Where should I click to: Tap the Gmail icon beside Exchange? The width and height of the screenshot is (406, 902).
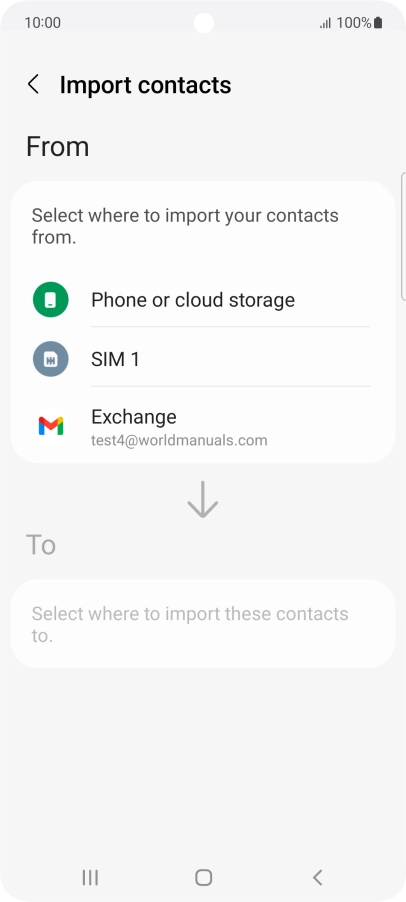(51, 426)
